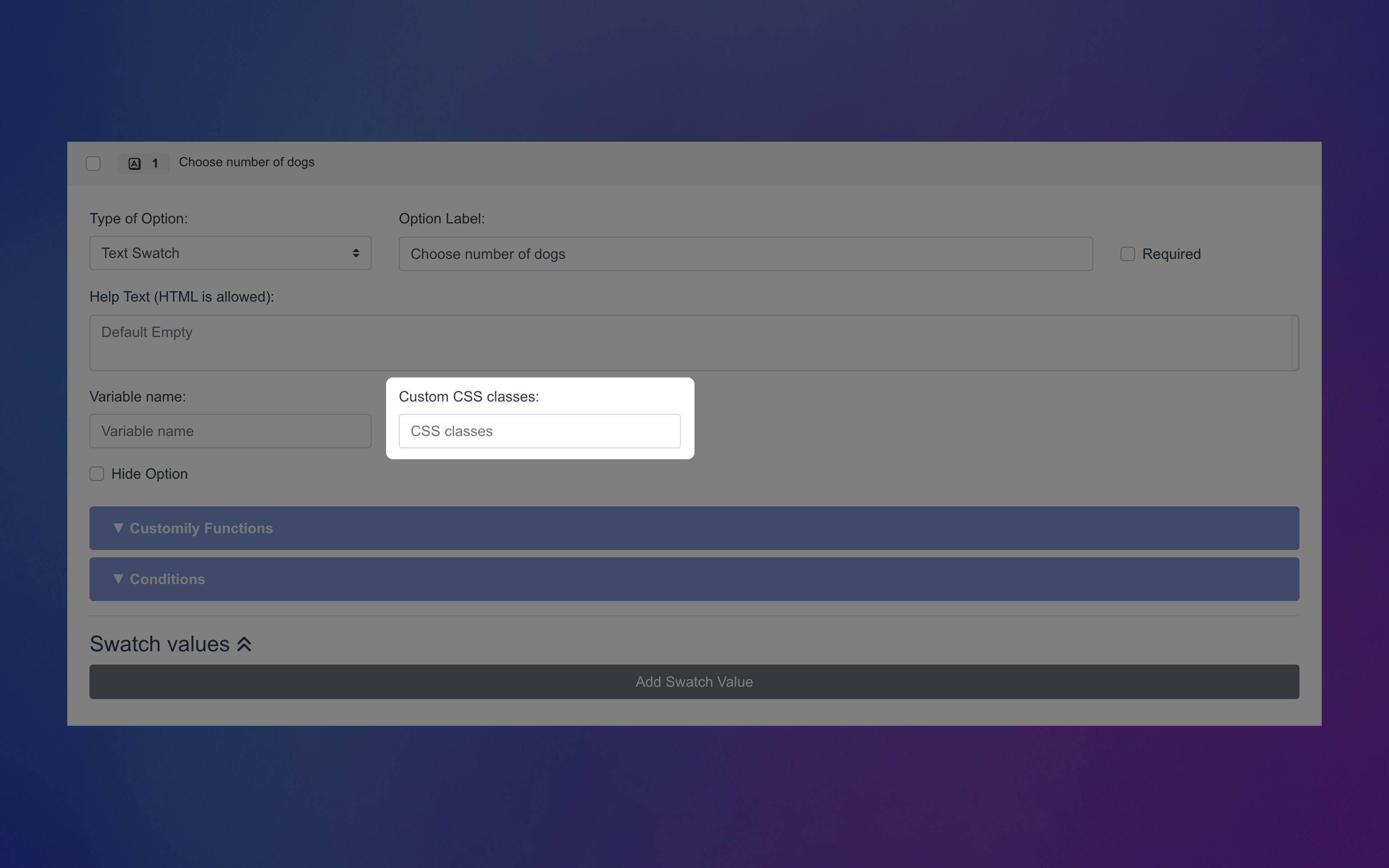The height and width of the screenshot is (868, 1389).
Task: Open the Type of Option dropdown
Action: pyautogui.click(x=229, y=253)
